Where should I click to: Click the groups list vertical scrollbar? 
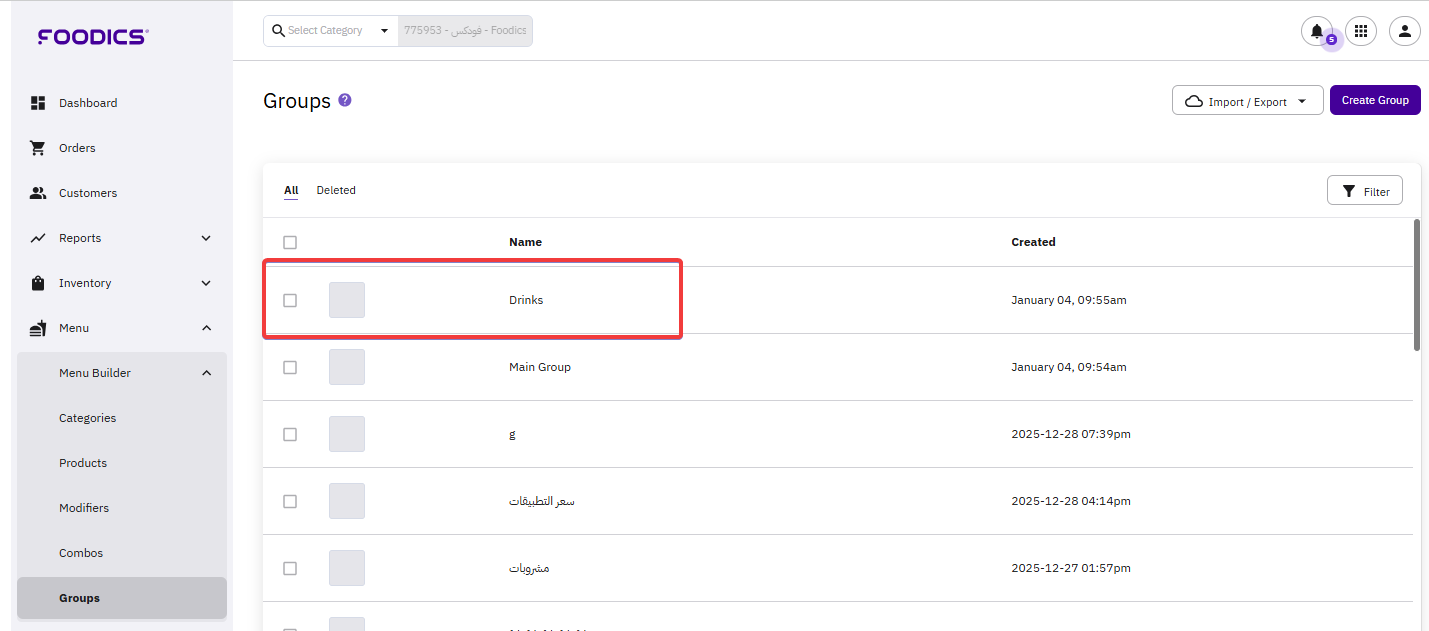click(1416, 285)
